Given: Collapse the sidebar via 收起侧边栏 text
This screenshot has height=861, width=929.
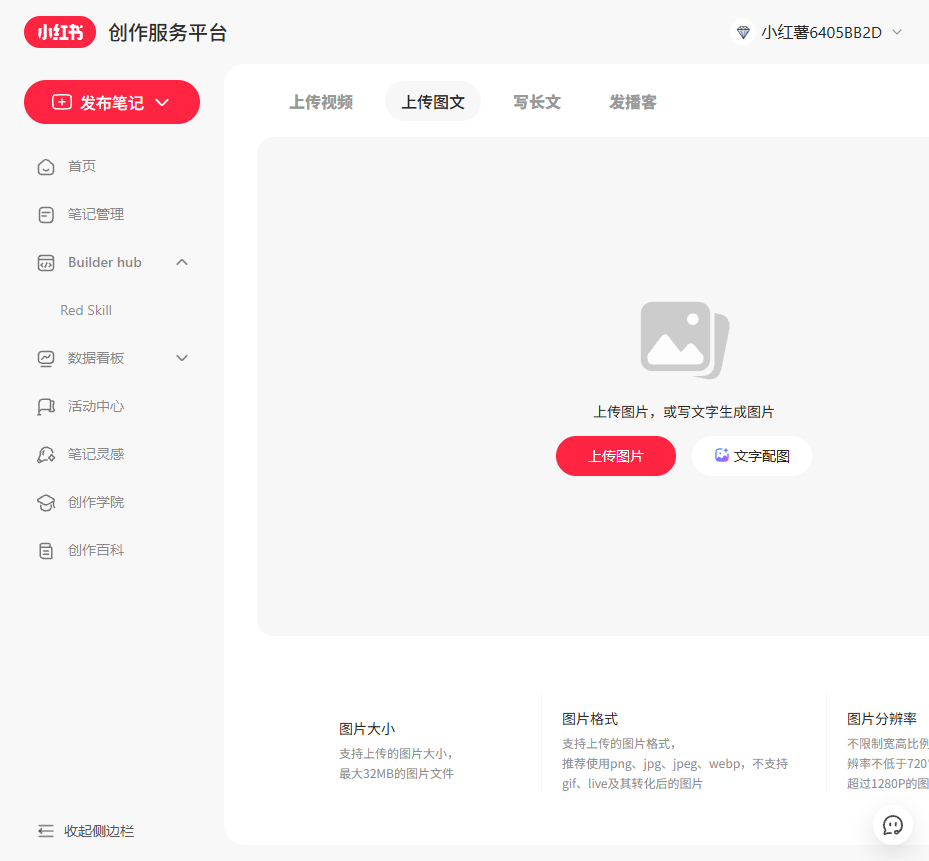Looking at the screenshot, I should point(99,831).
